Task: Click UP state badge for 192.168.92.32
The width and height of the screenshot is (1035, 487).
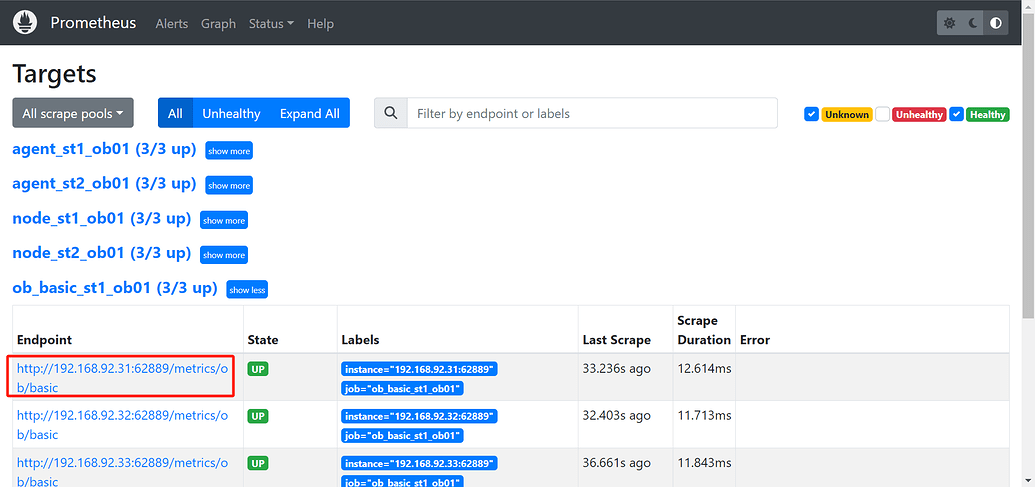Action: coord(258,416)
